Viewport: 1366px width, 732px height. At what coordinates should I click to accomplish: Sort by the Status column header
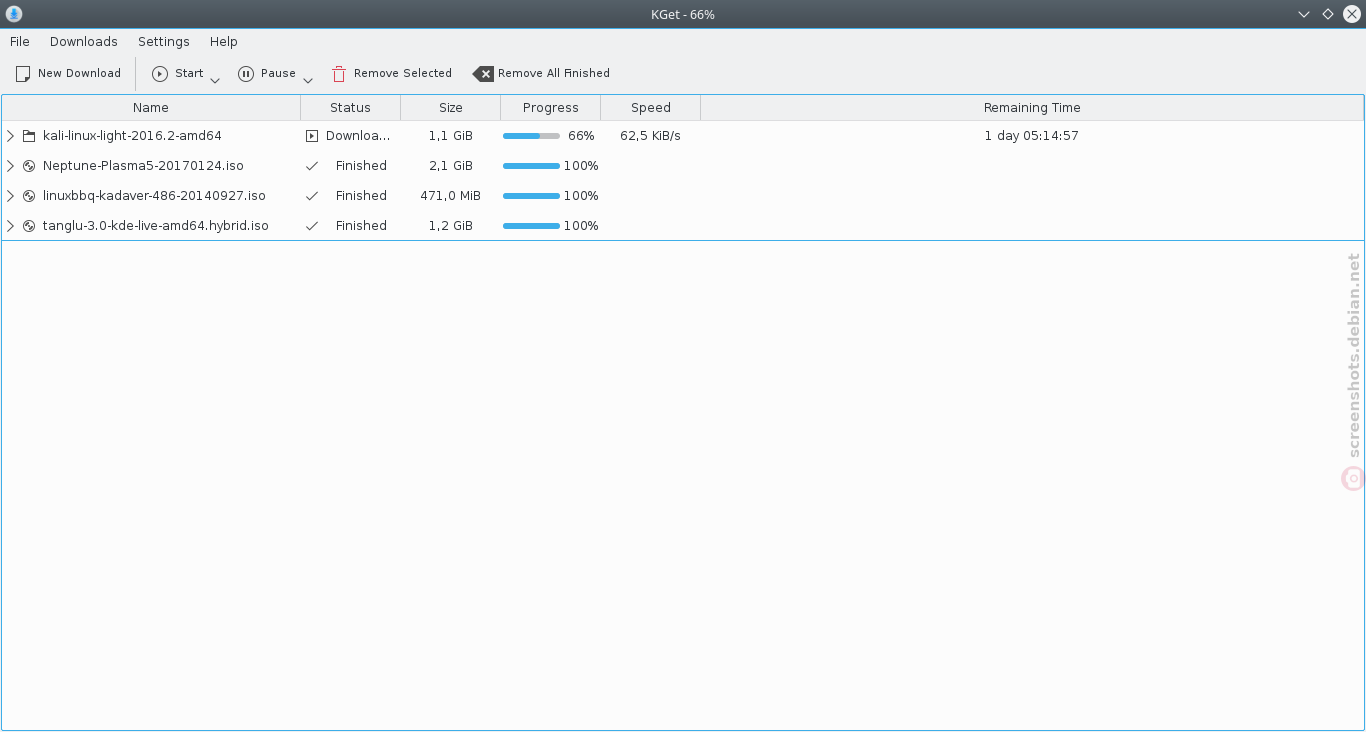(x=351, y=108)
